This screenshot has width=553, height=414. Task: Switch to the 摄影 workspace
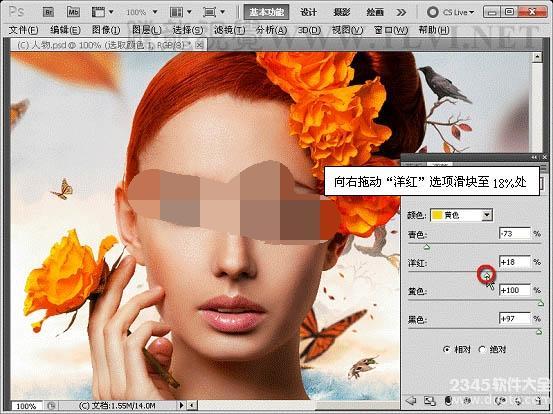341,12
